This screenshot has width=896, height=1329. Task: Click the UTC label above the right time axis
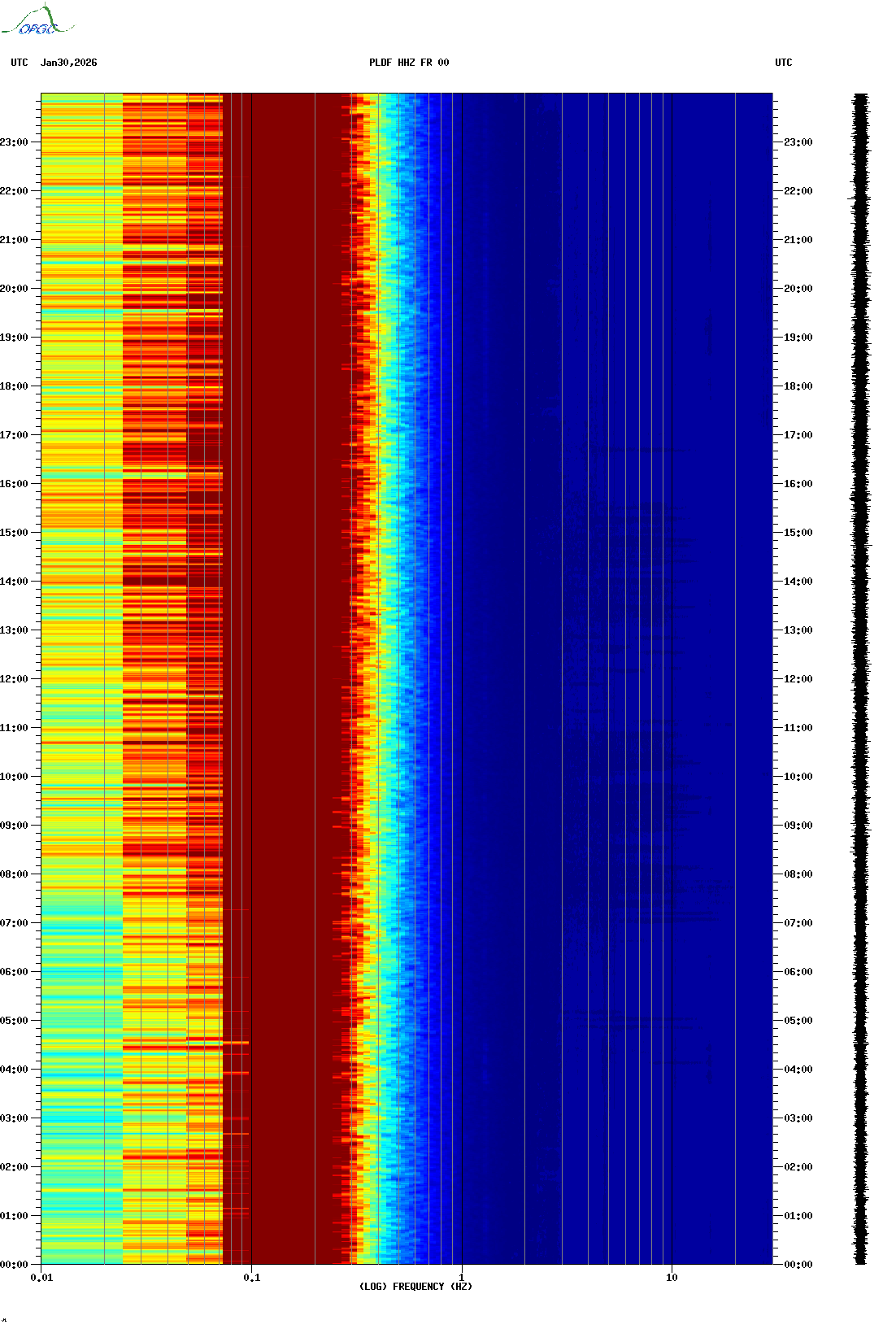pos(783,63)
